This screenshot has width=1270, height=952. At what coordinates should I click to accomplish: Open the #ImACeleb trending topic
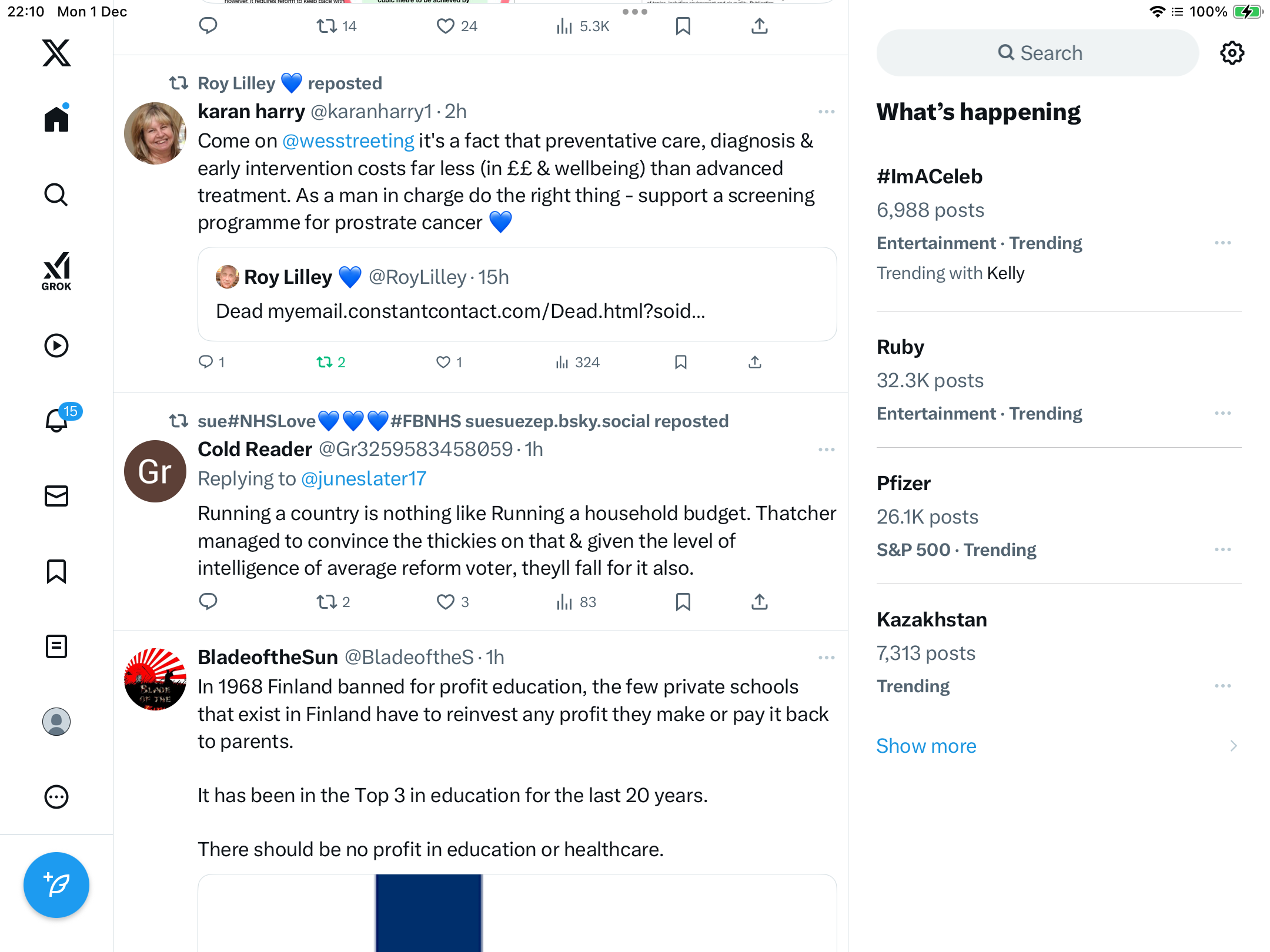929,176
